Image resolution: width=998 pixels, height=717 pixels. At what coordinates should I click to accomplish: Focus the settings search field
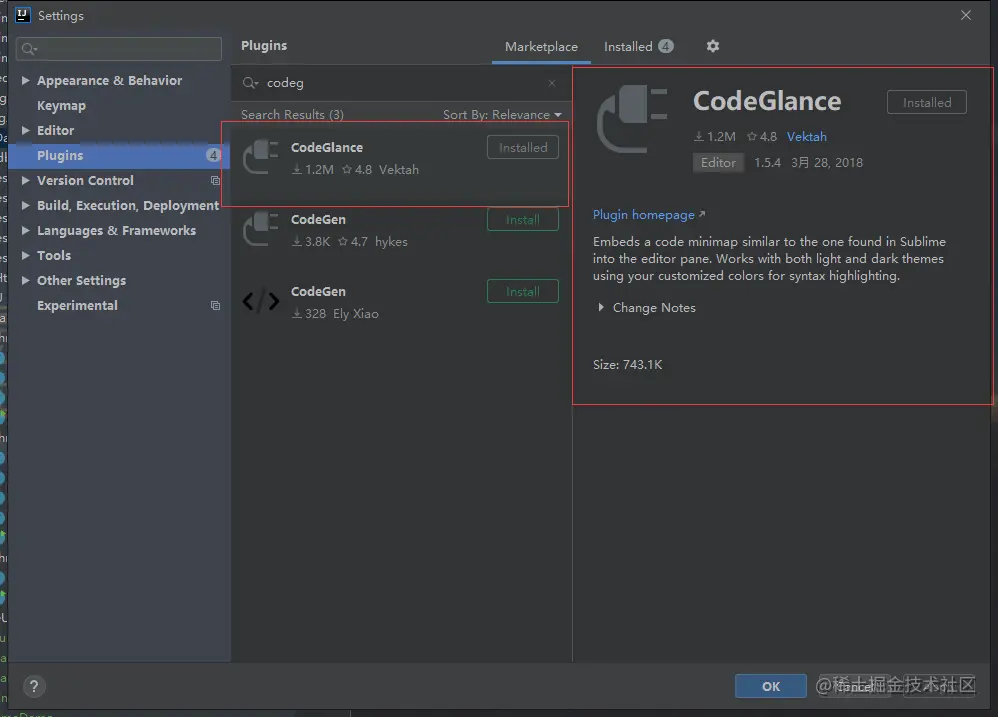tap(120, 49)
